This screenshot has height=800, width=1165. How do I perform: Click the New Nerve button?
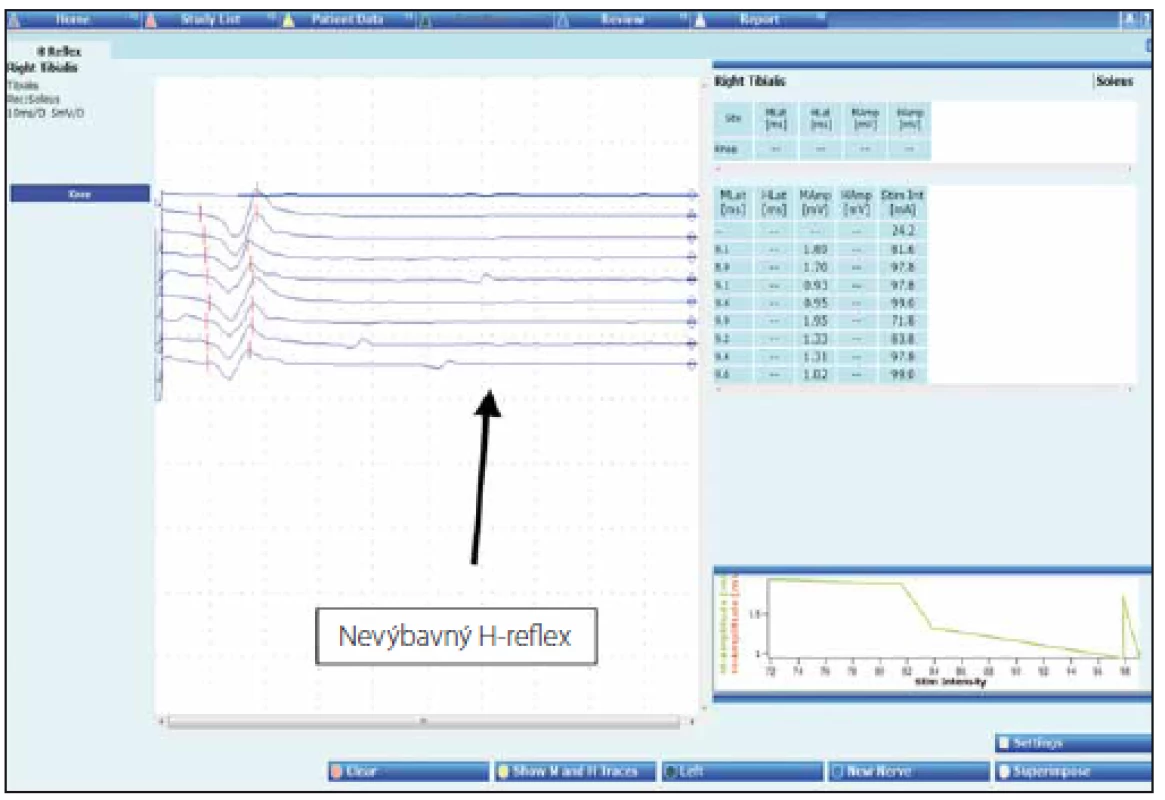(x=909, y=772)
